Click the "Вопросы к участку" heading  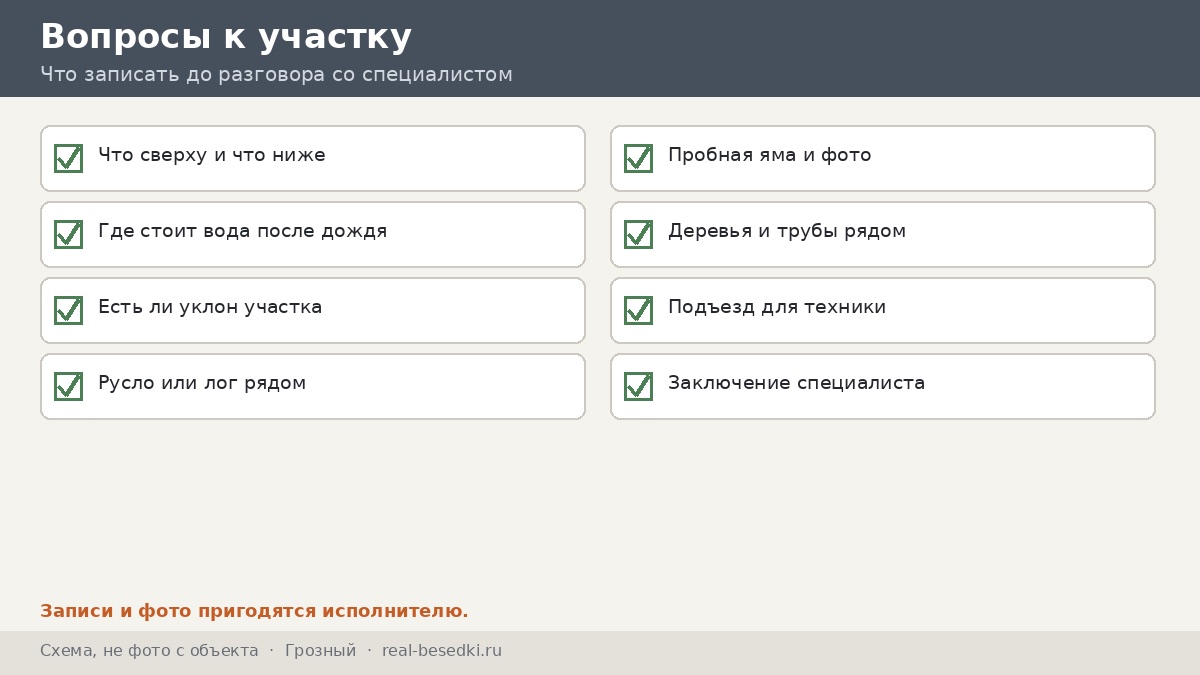226,37
